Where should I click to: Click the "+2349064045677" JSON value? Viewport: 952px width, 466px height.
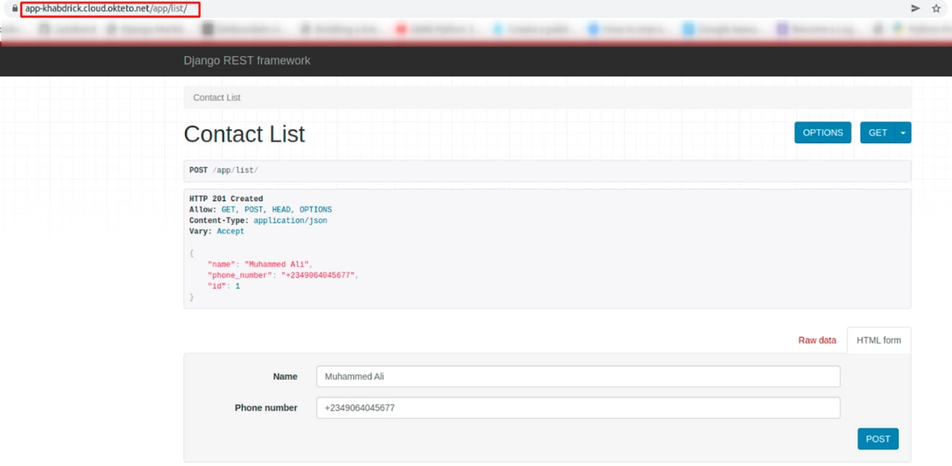pyautogui.click(x=318, y=275)
